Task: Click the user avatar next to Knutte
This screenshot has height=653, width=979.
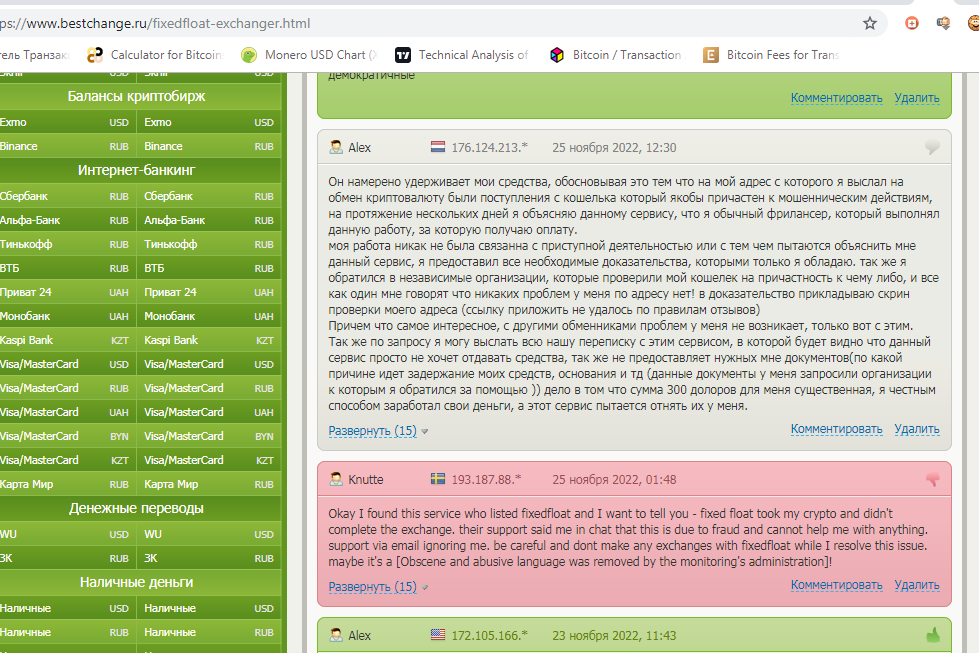Action: [336, 479]
